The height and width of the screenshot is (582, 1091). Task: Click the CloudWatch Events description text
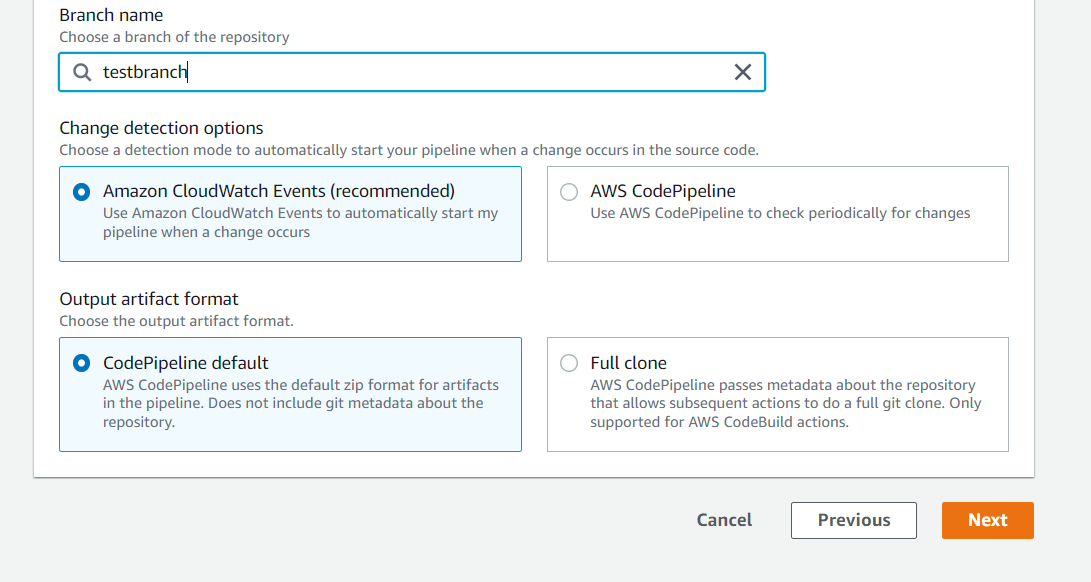(x=301, y=223)
